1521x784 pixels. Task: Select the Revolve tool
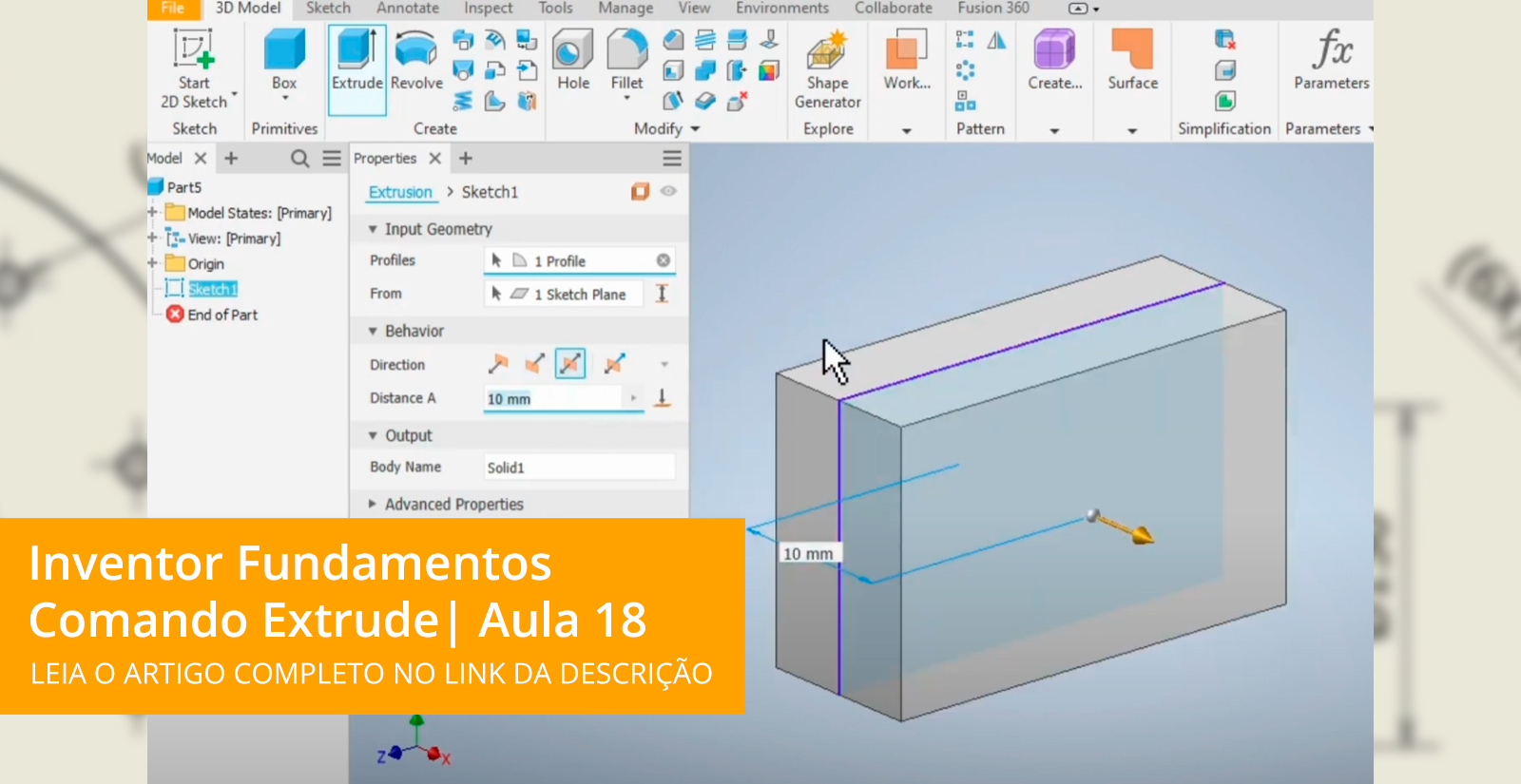[416, 50]
